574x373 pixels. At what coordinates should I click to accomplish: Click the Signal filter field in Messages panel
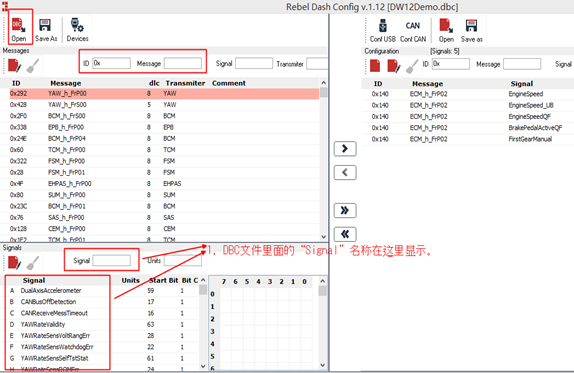tap(254, 63)
